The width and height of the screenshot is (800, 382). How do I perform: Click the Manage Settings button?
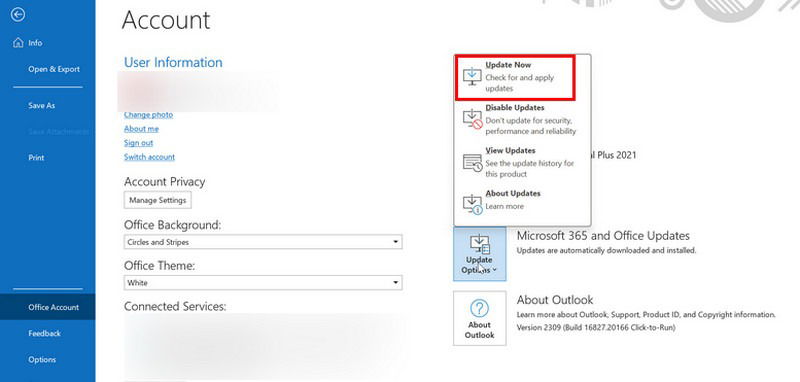(x=158, y=200)
